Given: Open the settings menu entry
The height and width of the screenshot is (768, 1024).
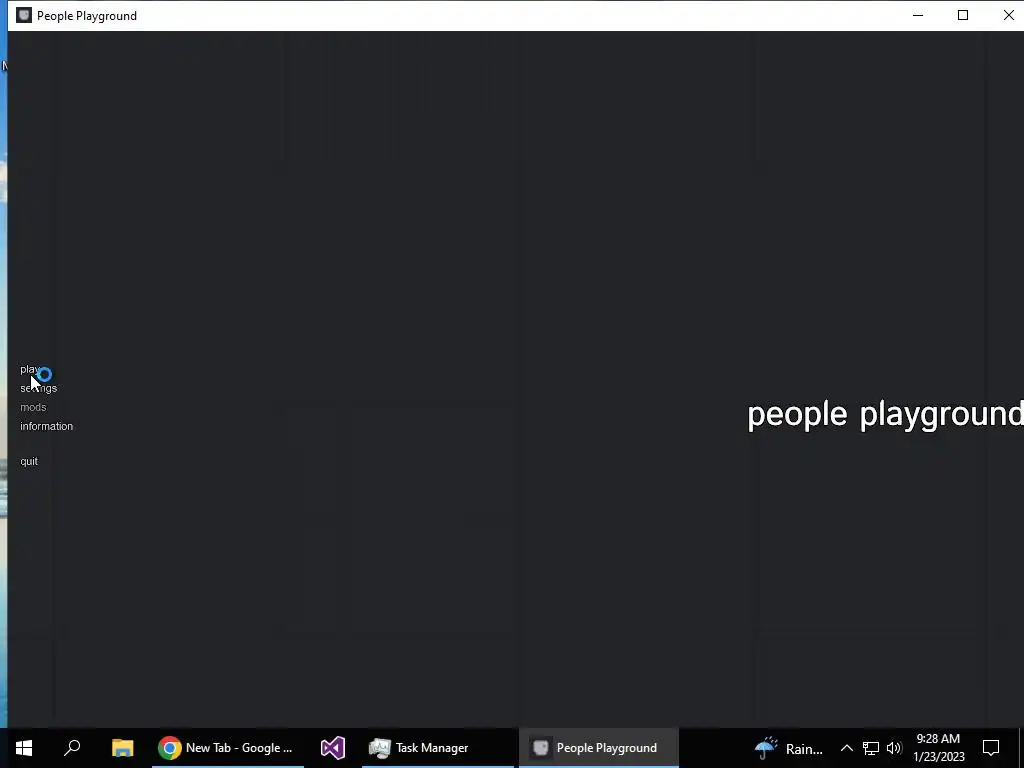Looking at the screenshot, I should click(39, 388).
